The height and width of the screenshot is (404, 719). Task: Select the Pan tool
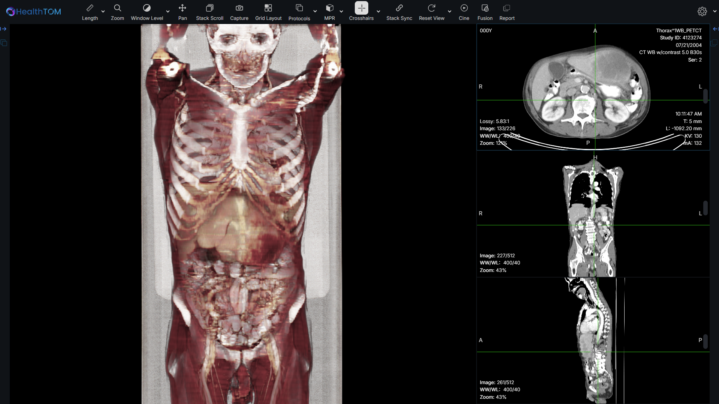(182, 11)
